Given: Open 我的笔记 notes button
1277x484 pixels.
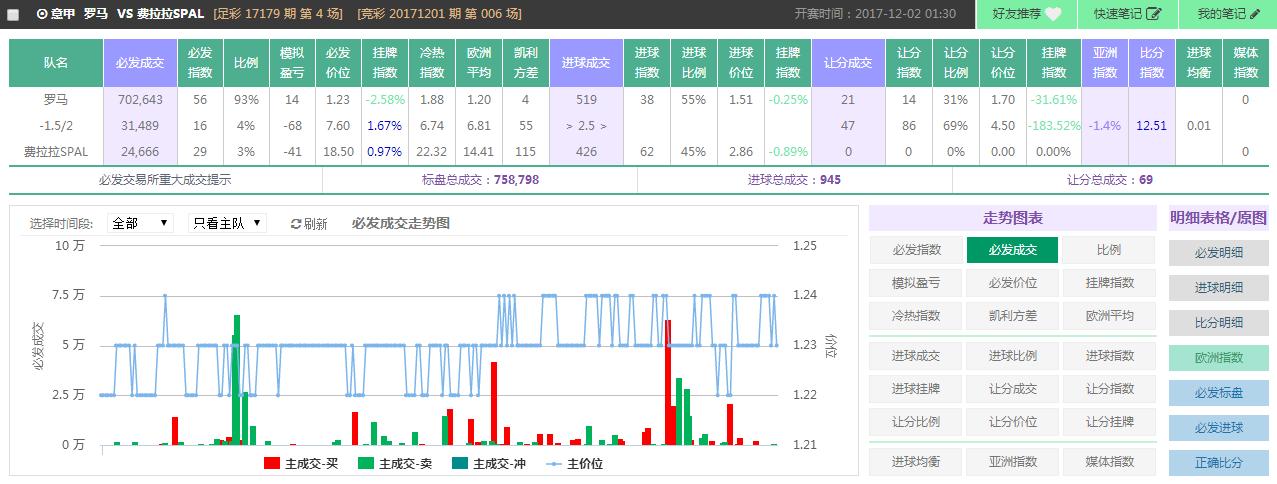Looking at the screenshot, I should click(1227, 14).
